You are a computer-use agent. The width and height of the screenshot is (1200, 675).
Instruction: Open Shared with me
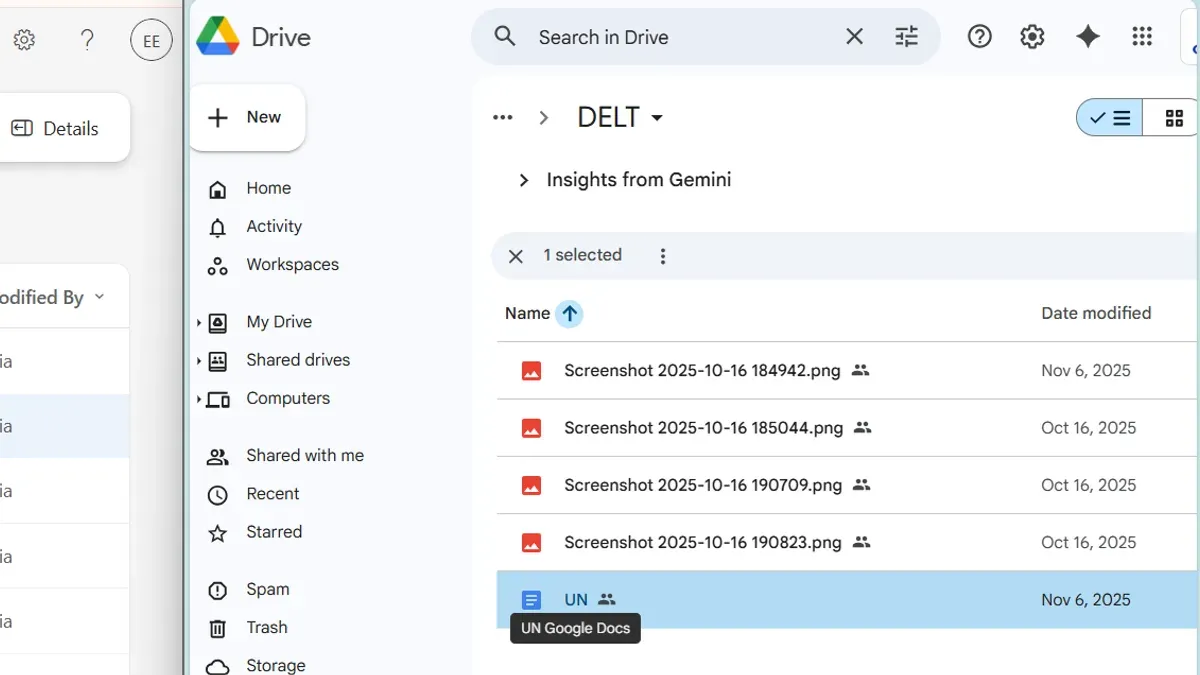[x=305, y=455]
